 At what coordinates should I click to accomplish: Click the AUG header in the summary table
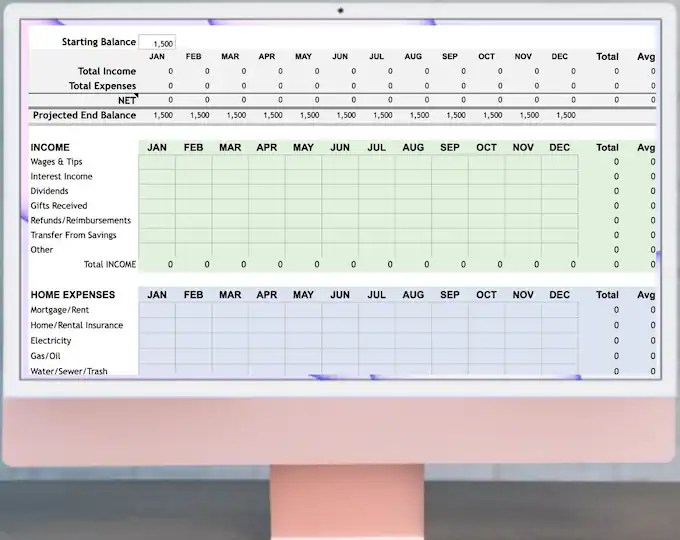[x=413, y=56]
